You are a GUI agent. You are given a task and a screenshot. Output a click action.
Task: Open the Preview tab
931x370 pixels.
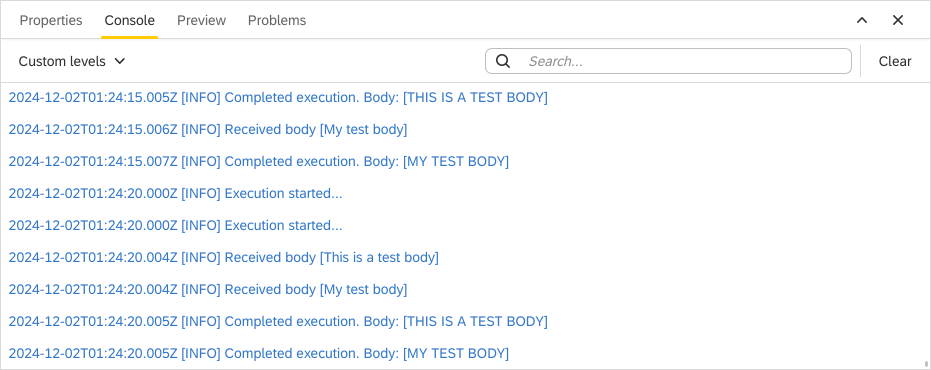click(201, 21)
